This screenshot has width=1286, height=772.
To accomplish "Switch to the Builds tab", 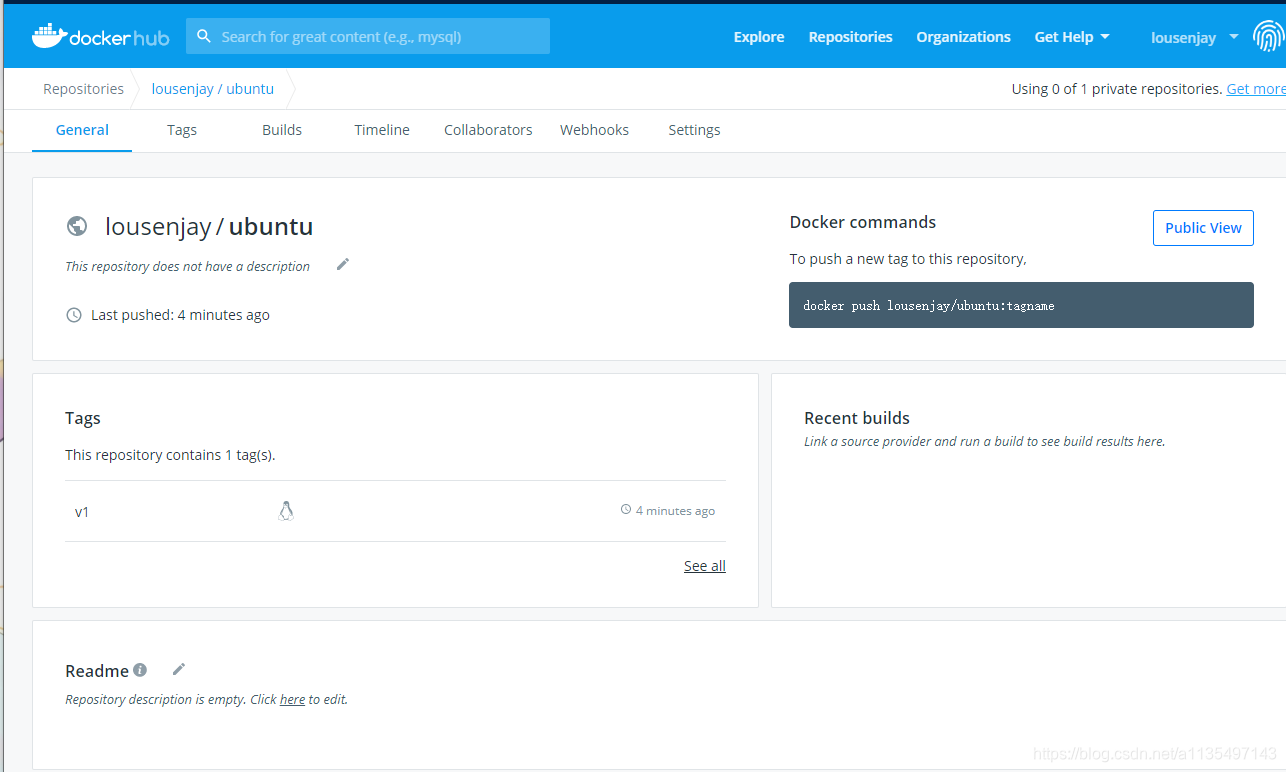I will click(x=282, y=130).
